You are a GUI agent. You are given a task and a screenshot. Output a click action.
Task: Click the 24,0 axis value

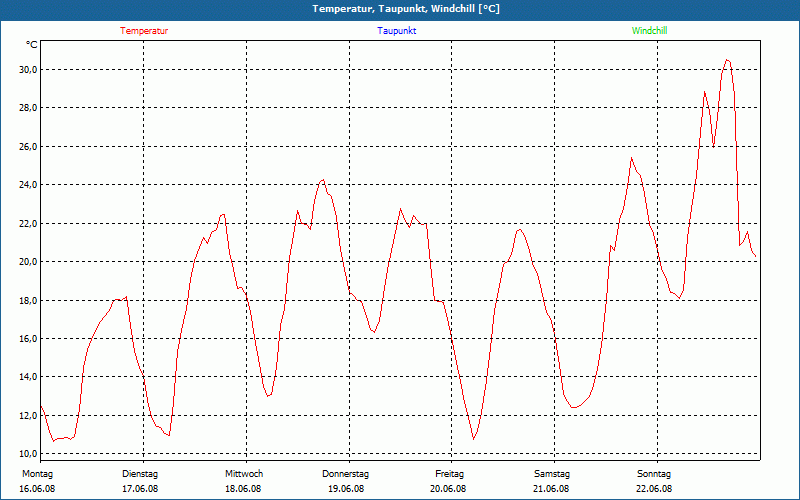coord(28,185)
